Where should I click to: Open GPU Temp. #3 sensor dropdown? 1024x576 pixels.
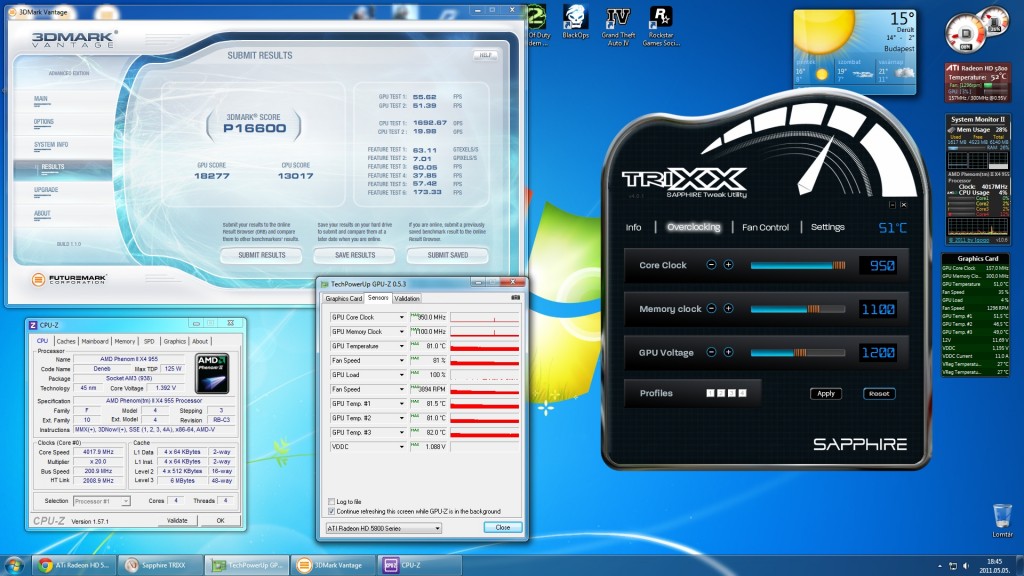click(x=402, y=432)
